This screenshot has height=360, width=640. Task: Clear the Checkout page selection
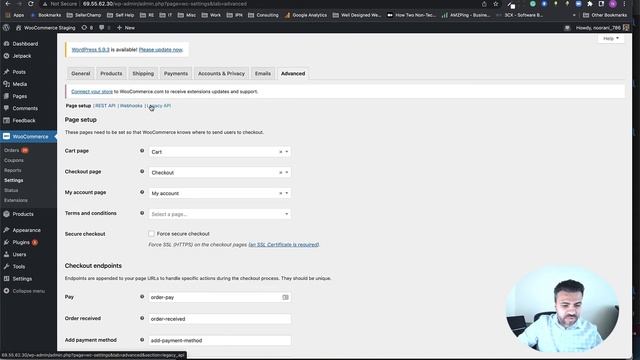click(x=280, y=173)
